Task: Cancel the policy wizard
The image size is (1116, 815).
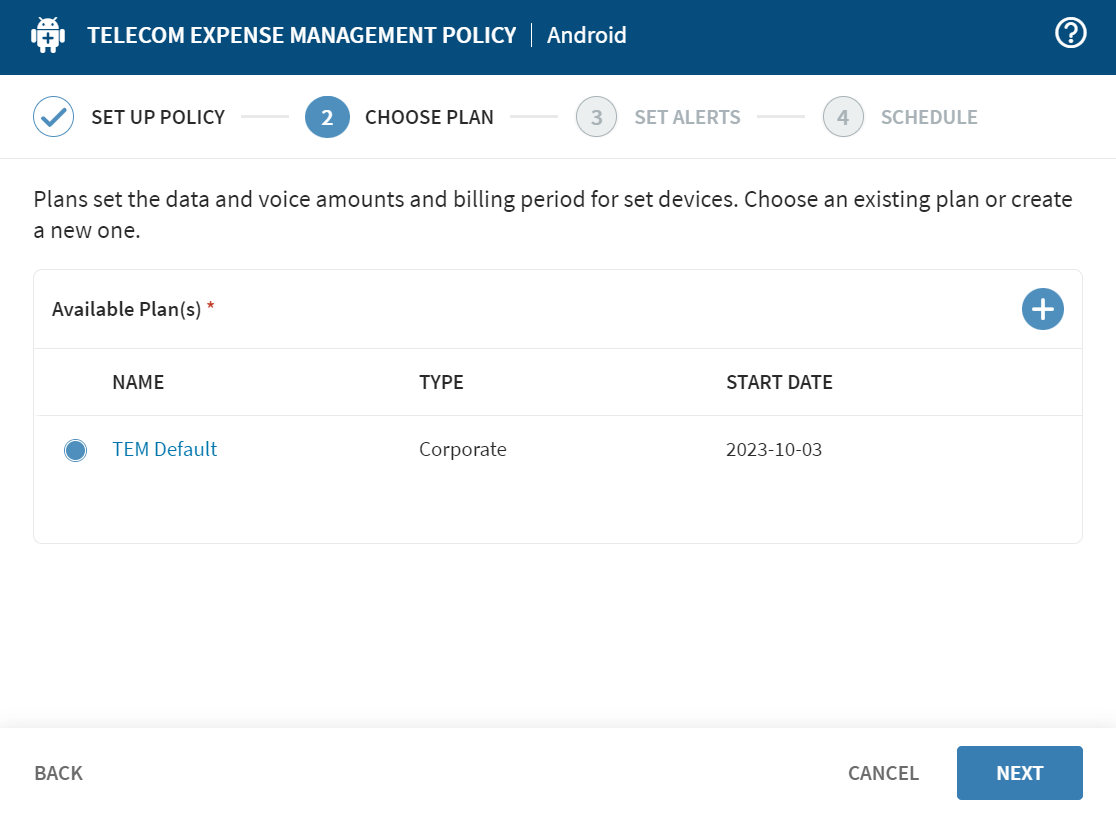Action: coord(882,773)
